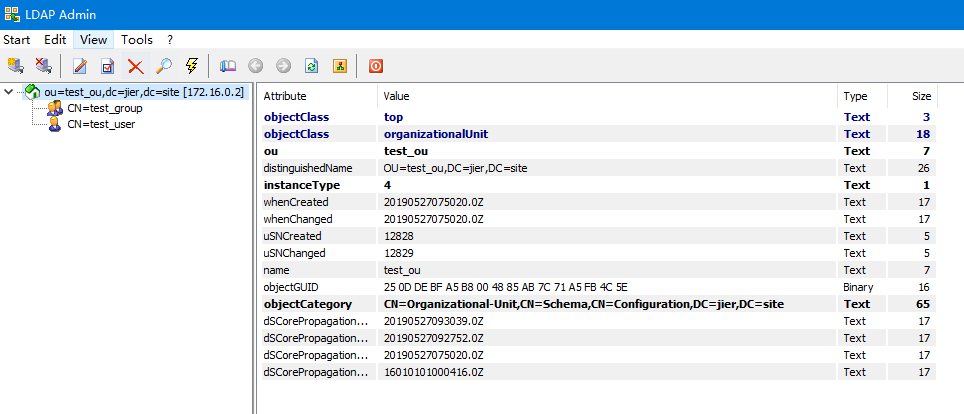This screenshot has height=414, width=964.
Task: Select the name attribute row
Action: tap(599, 270)
